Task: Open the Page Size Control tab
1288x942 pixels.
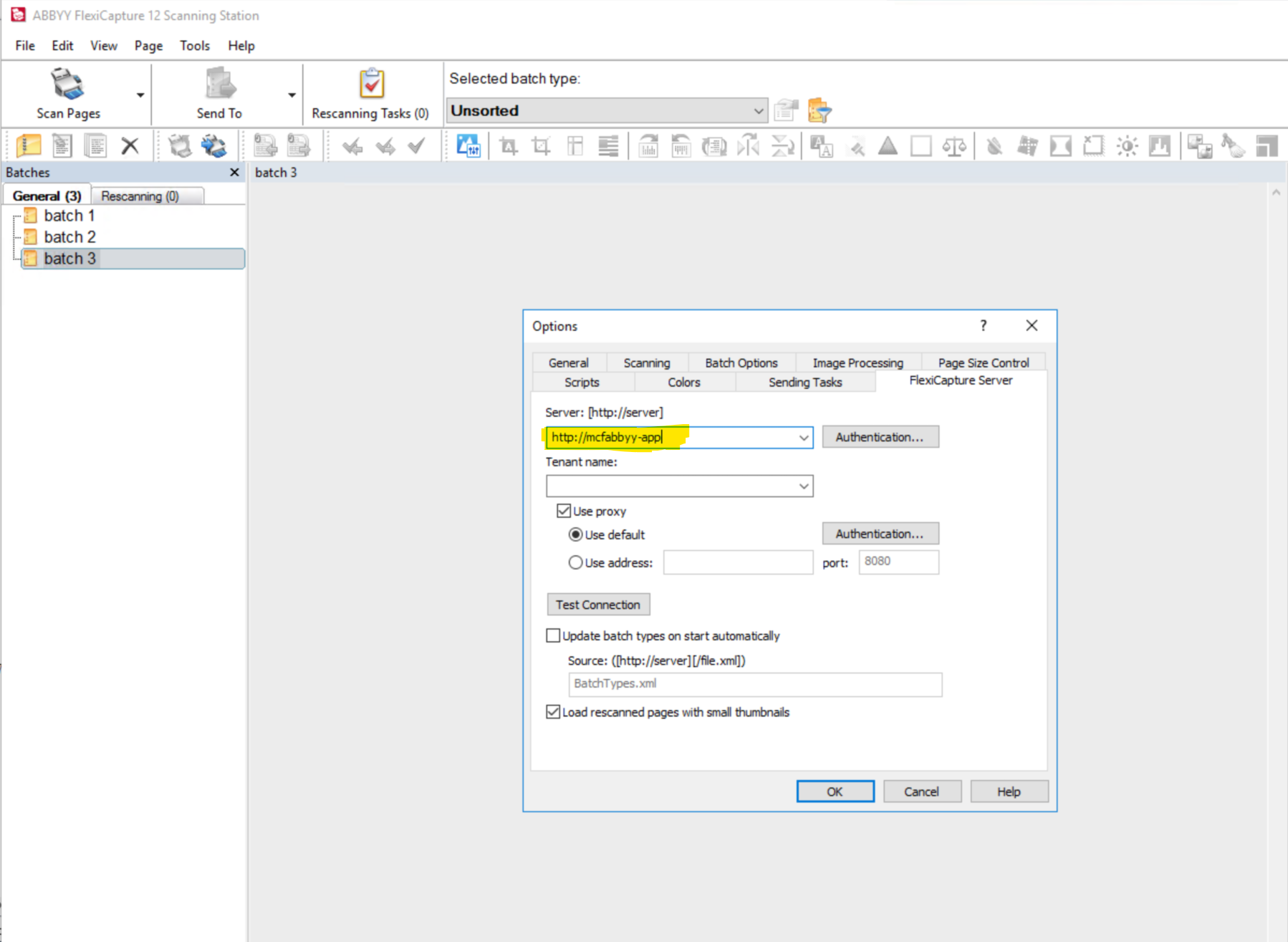Action: (x=984, y=362)
